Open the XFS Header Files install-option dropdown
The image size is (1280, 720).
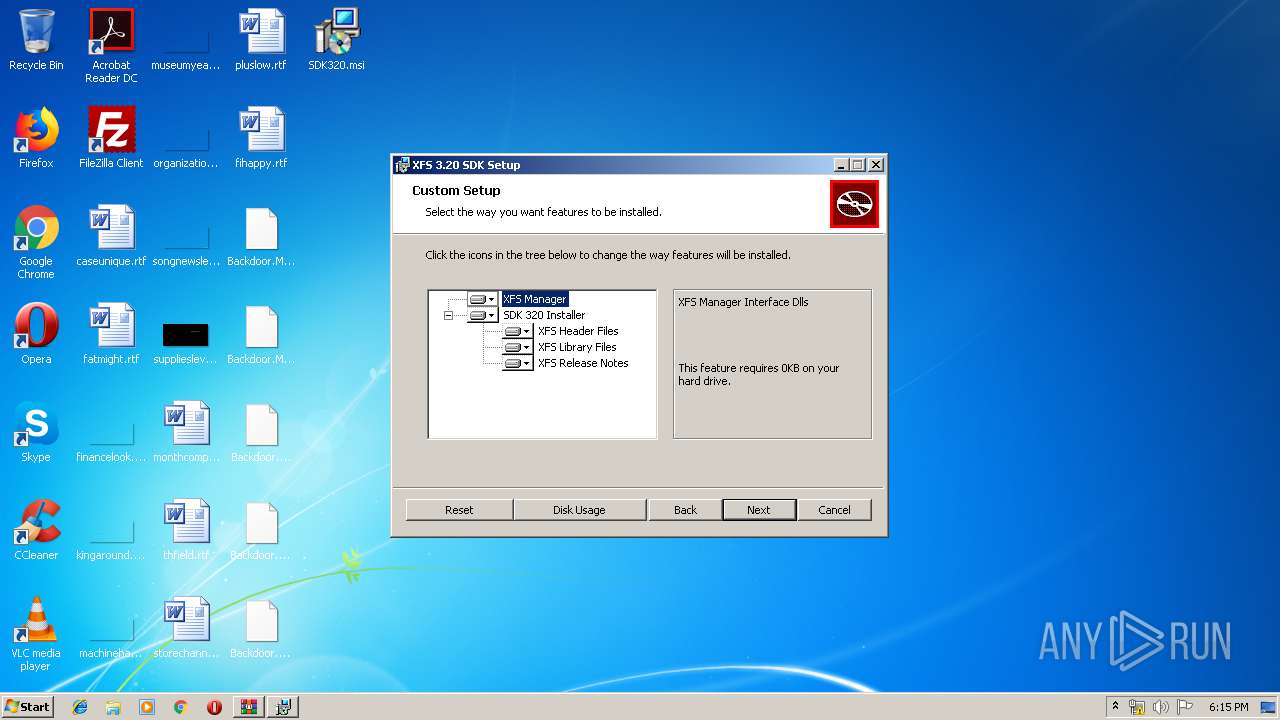518,331
